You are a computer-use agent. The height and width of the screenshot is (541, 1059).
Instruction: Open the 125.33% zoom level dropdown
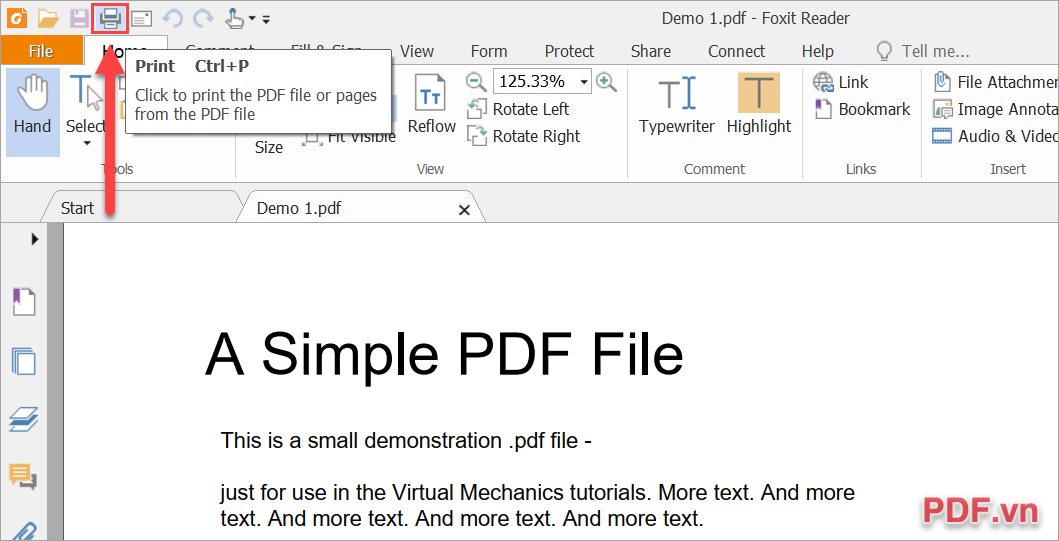584,82
